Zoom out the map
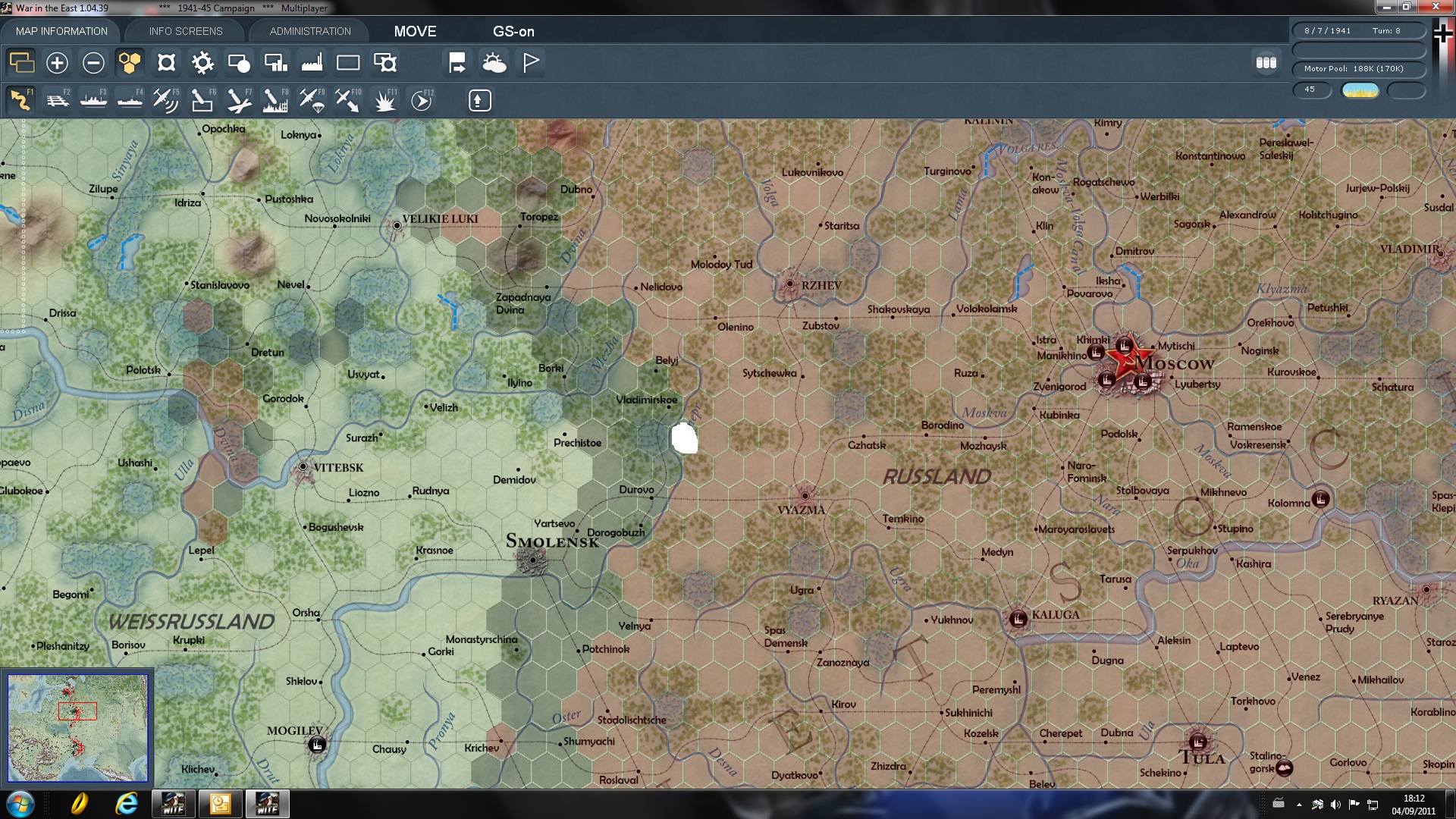1456x819 pixels. click(x=93, y=62)
